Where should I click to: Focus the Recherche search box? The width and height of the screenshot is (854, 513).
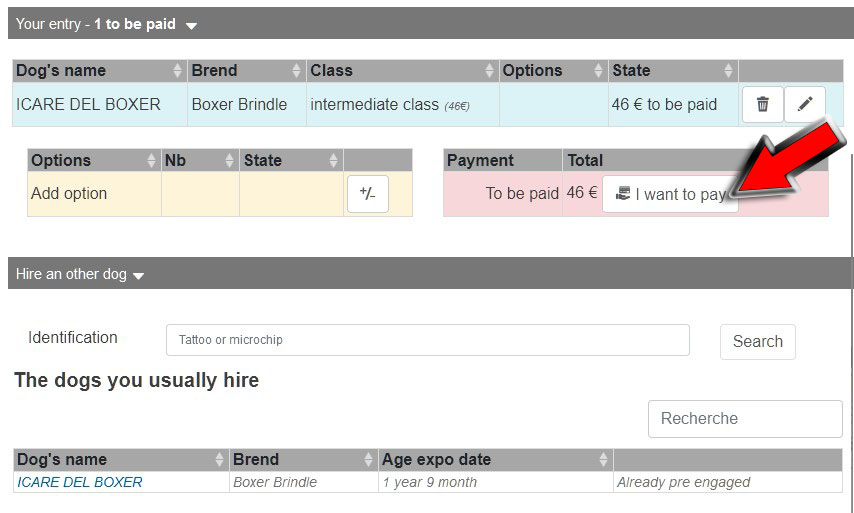(745, 418)
